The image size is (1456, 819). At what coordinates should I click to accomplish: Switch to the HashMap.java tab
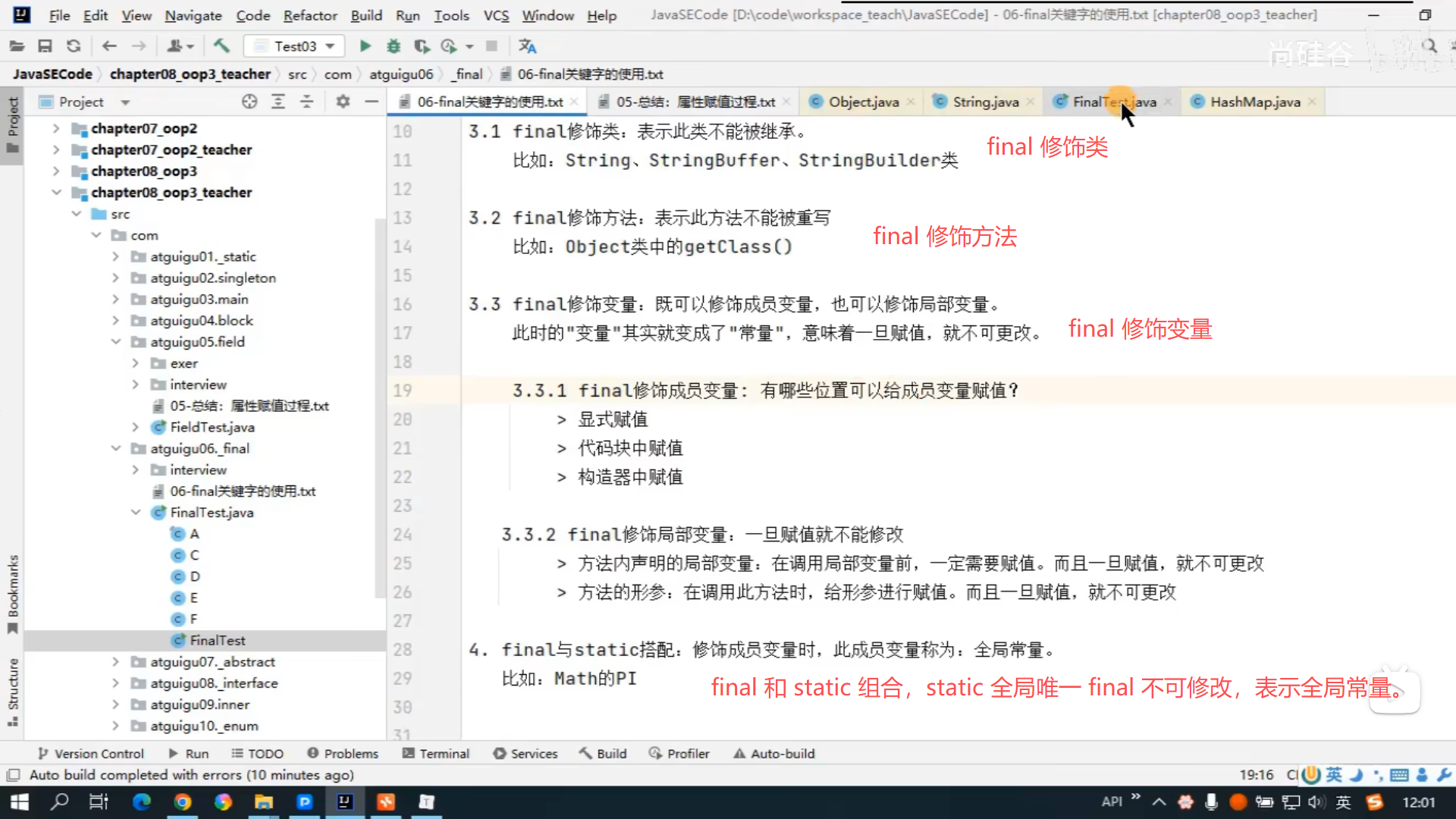coord(1254,102)
